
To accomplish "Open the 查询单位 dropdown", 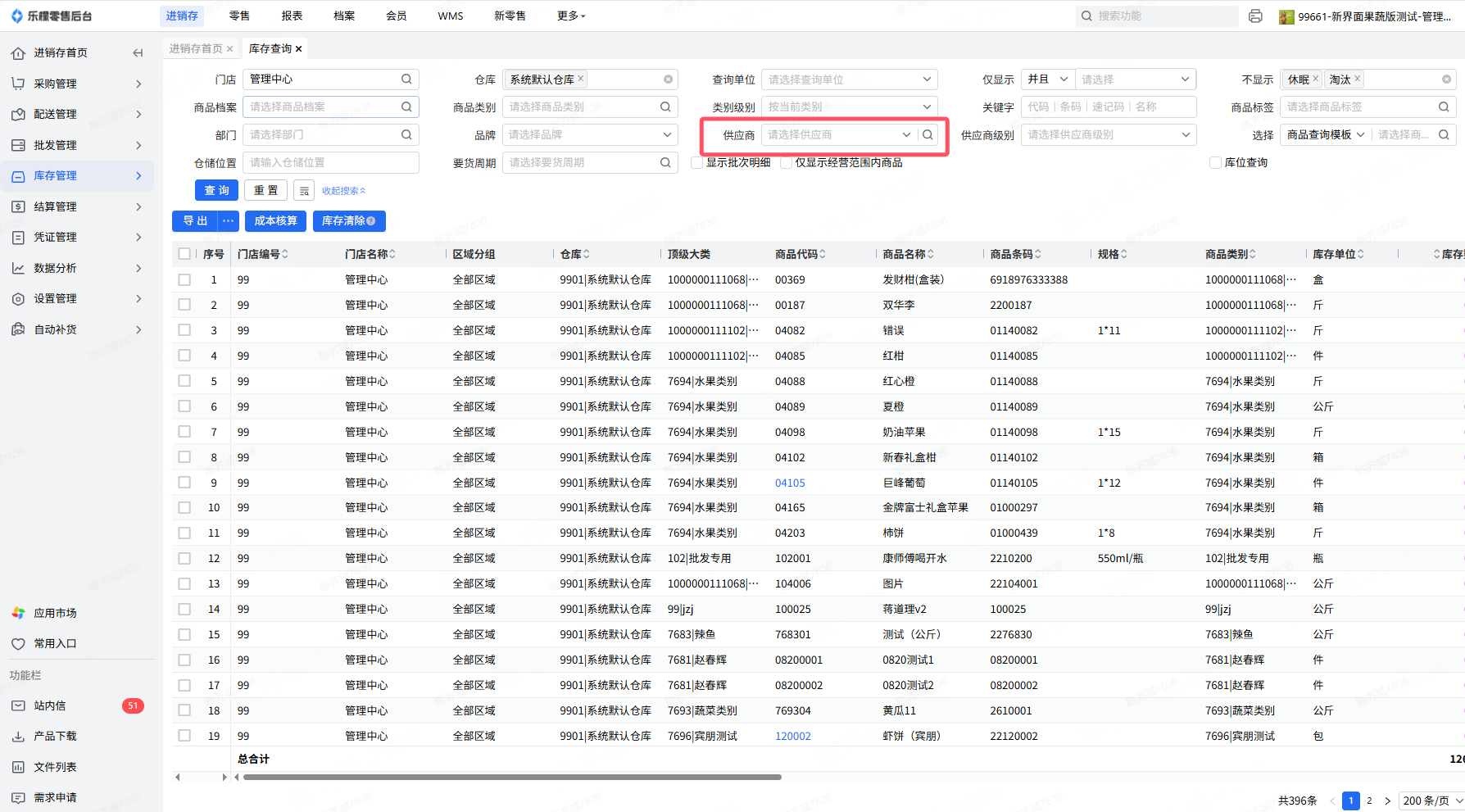I will 849,79.
